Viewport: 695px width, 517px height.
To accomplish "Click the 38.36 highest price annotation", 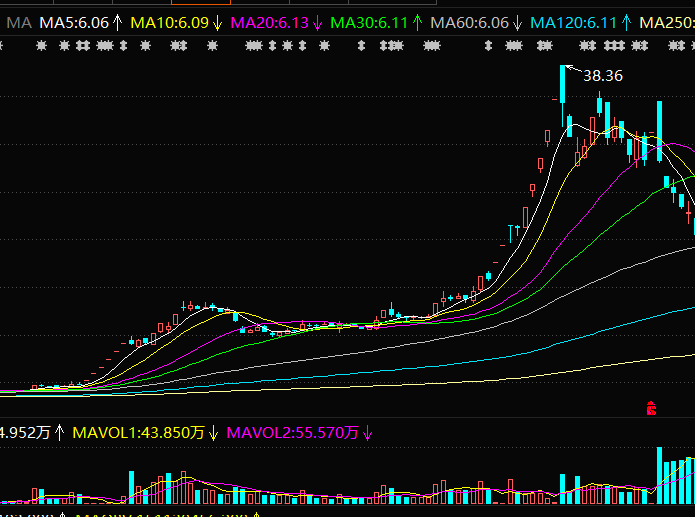I will (603, 76).
